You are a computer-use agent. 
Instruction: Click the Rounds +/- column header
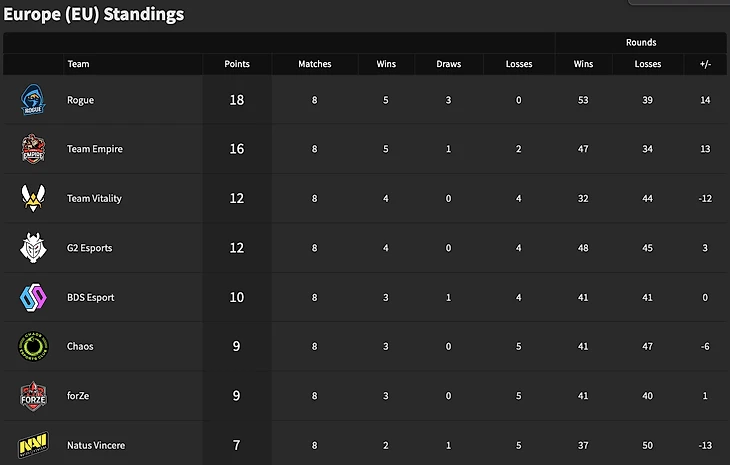click(706, 64)
